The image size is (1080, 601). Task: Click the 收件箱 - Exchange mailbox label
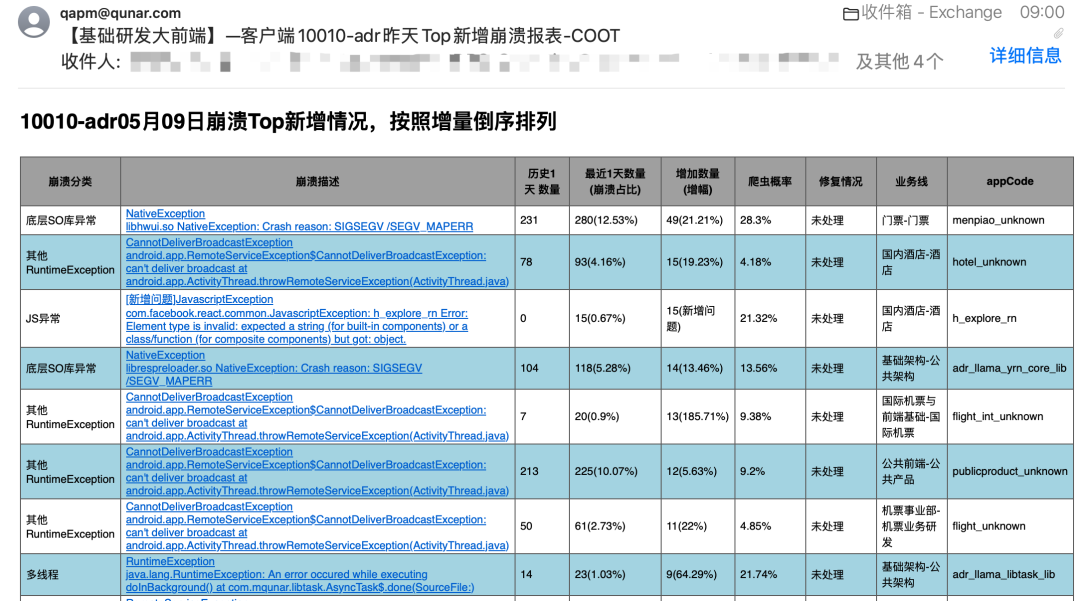[932, 12]
